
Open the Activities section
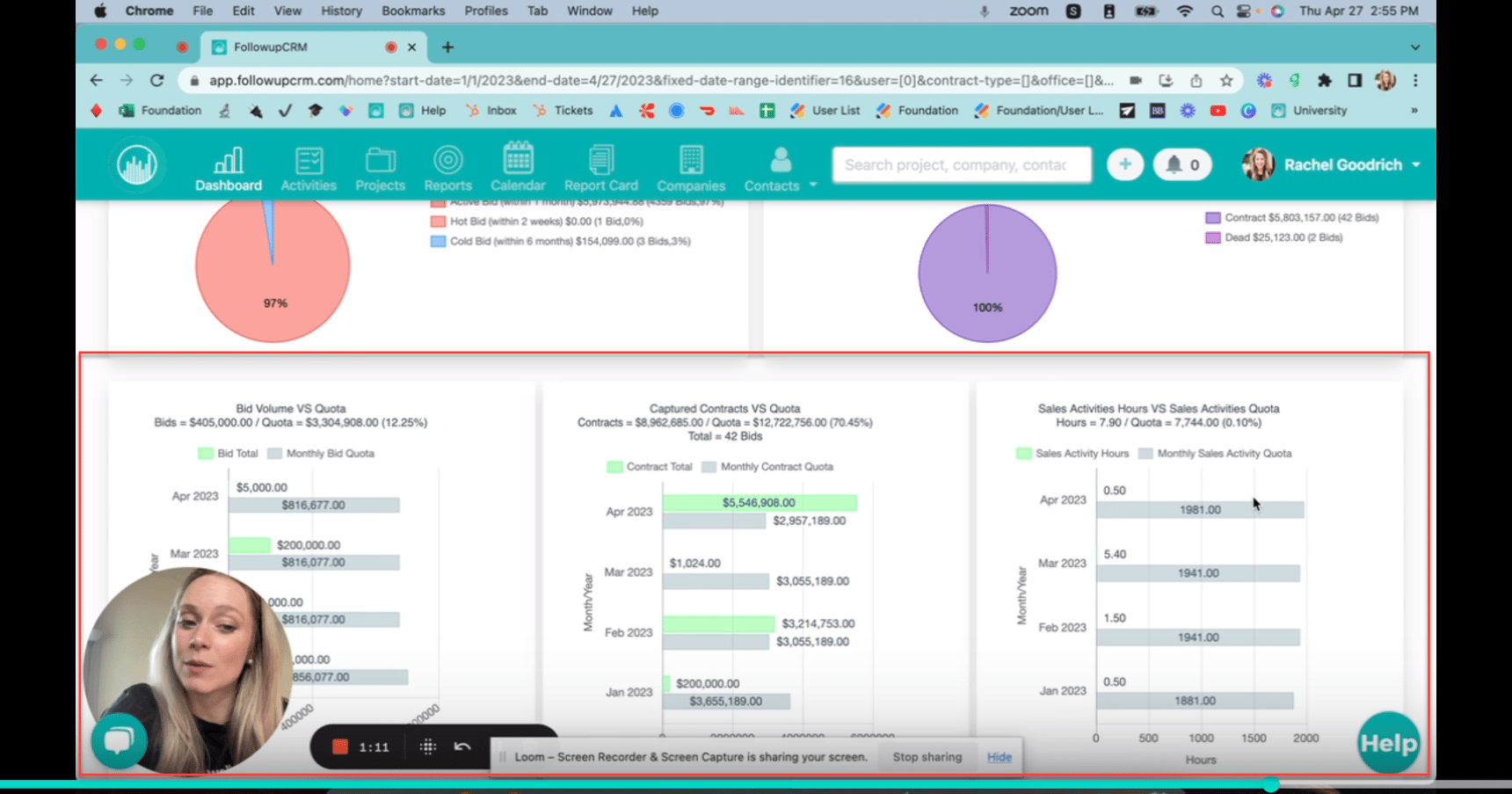pos(309,167)
